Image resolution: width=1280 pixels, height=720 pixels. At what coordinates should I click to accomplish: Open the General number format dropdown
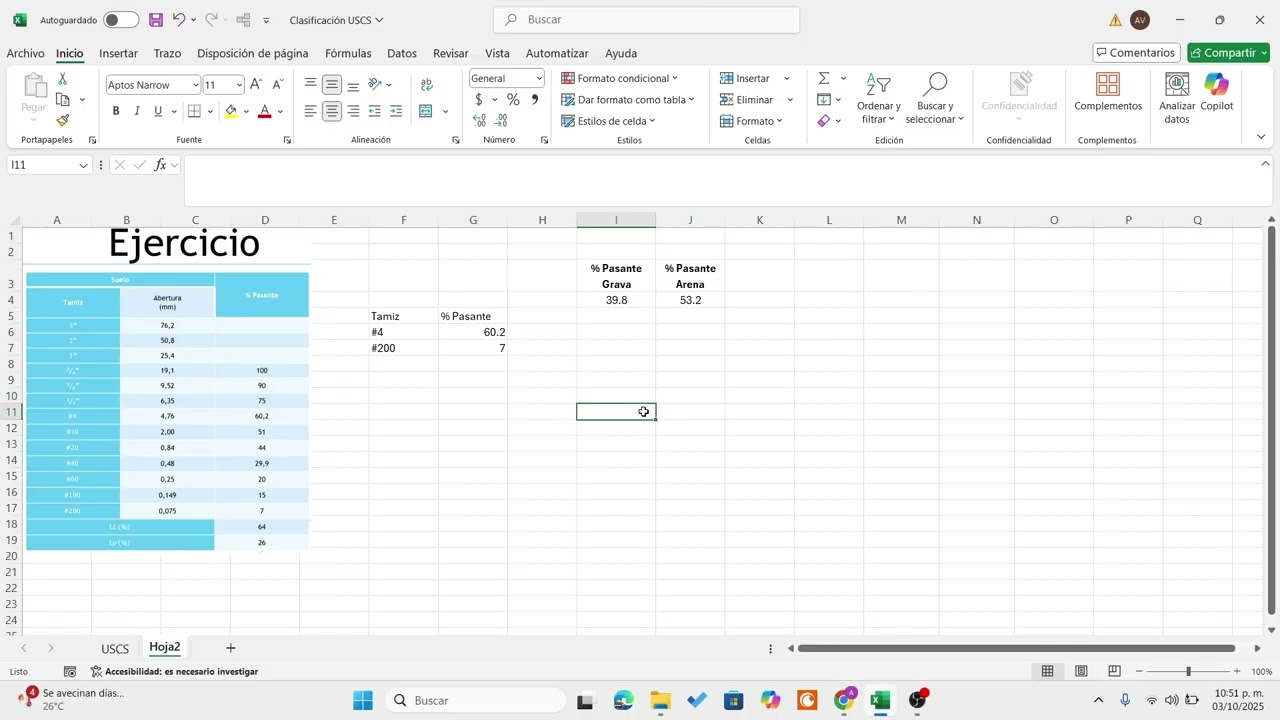pos(539,78)
